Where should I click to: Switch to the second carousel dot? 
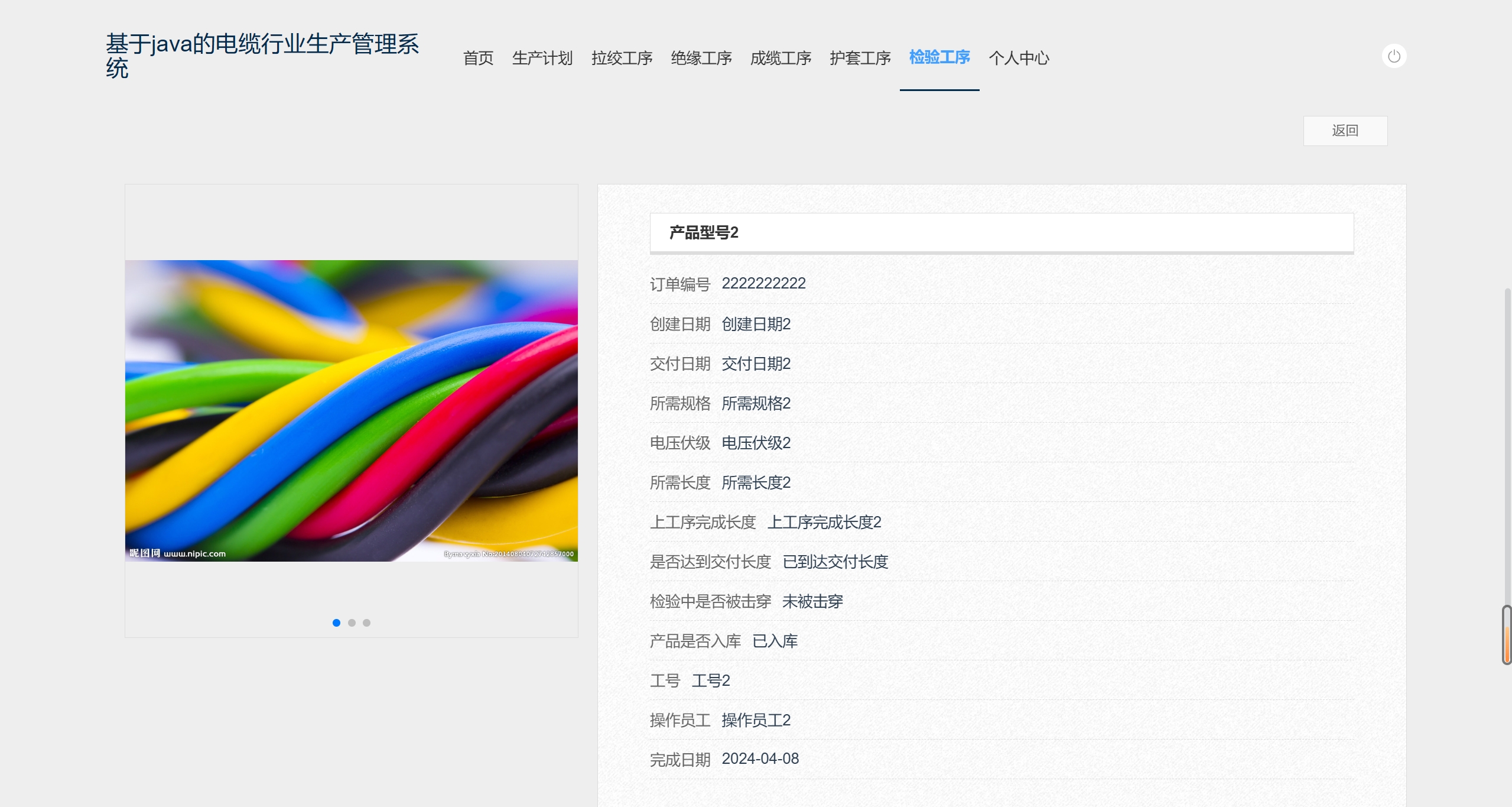coord(352,623)
